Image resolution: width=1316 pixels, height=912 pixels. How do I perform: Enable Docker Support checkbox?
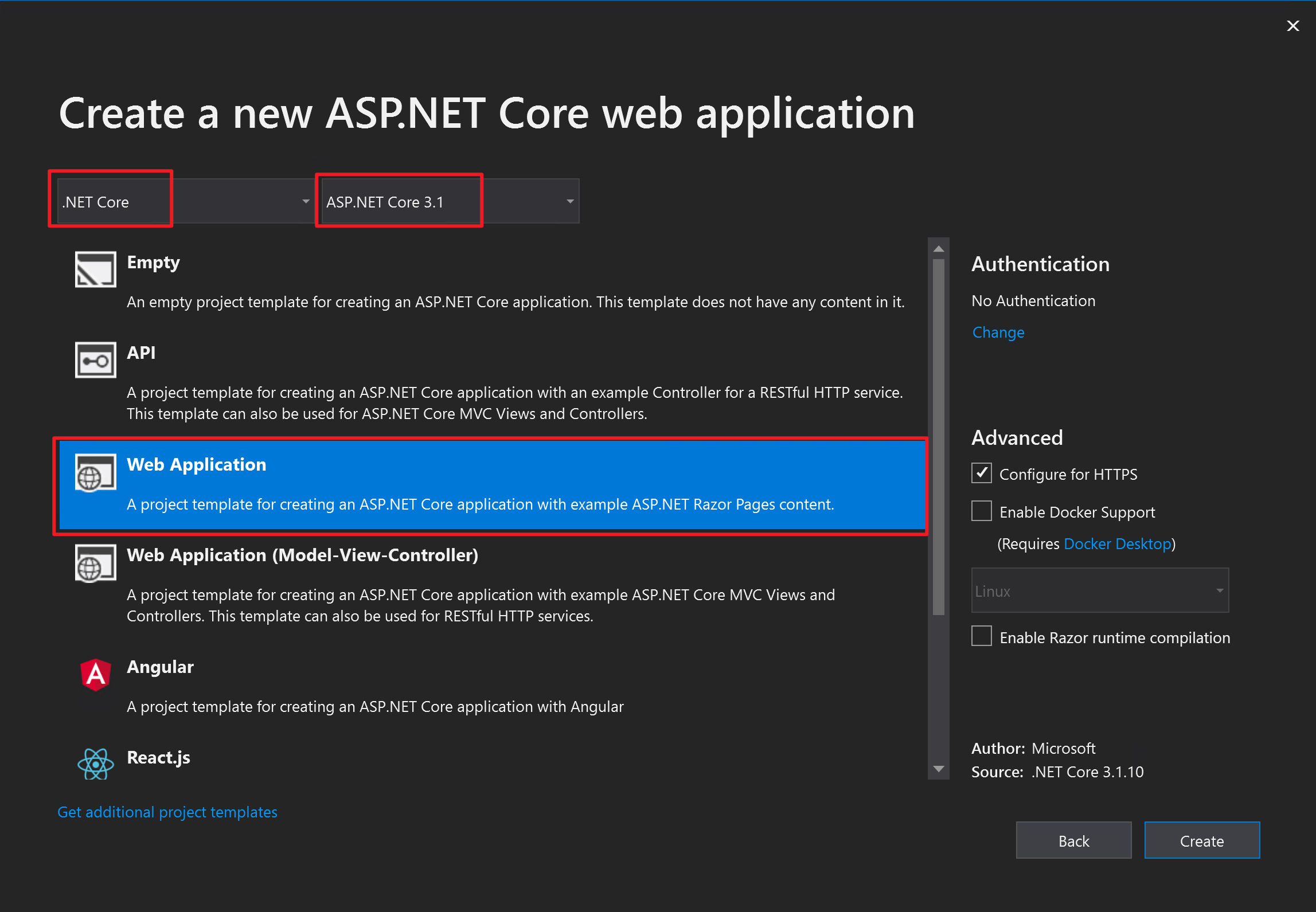(981, 511)
